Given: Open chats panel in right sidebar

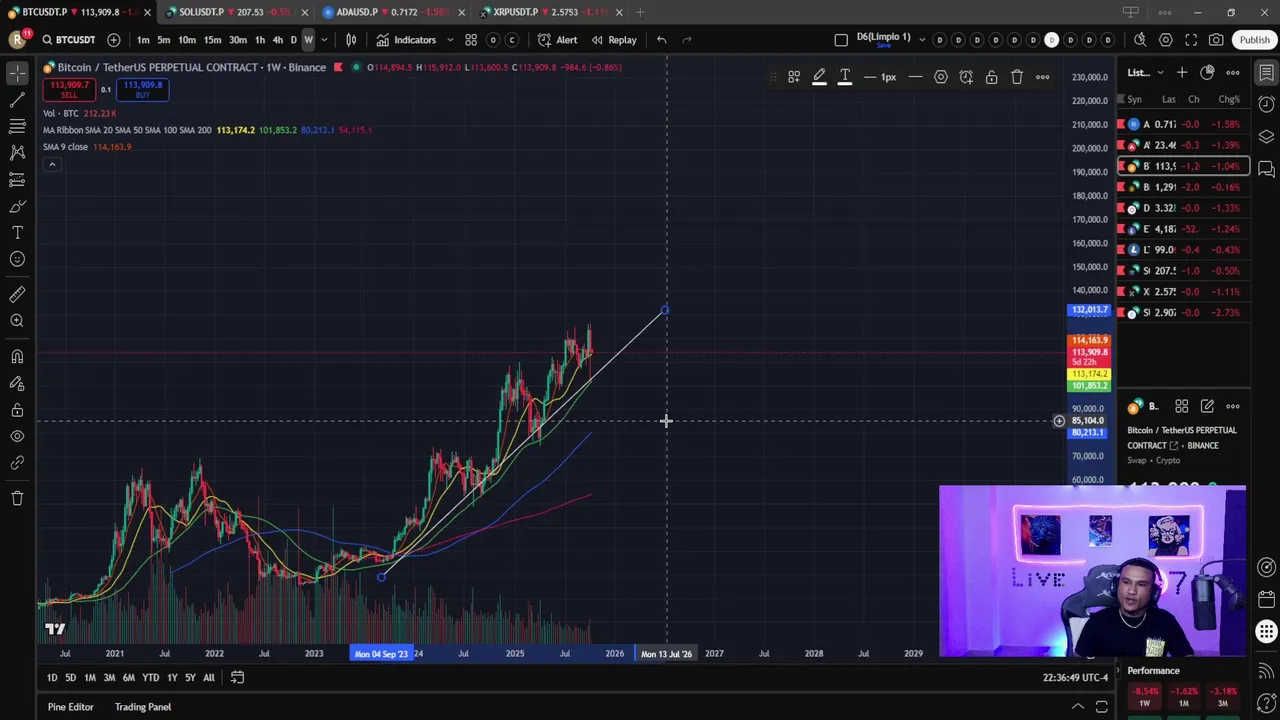Looking at the screenshot, I should (x=1266, y=168).
